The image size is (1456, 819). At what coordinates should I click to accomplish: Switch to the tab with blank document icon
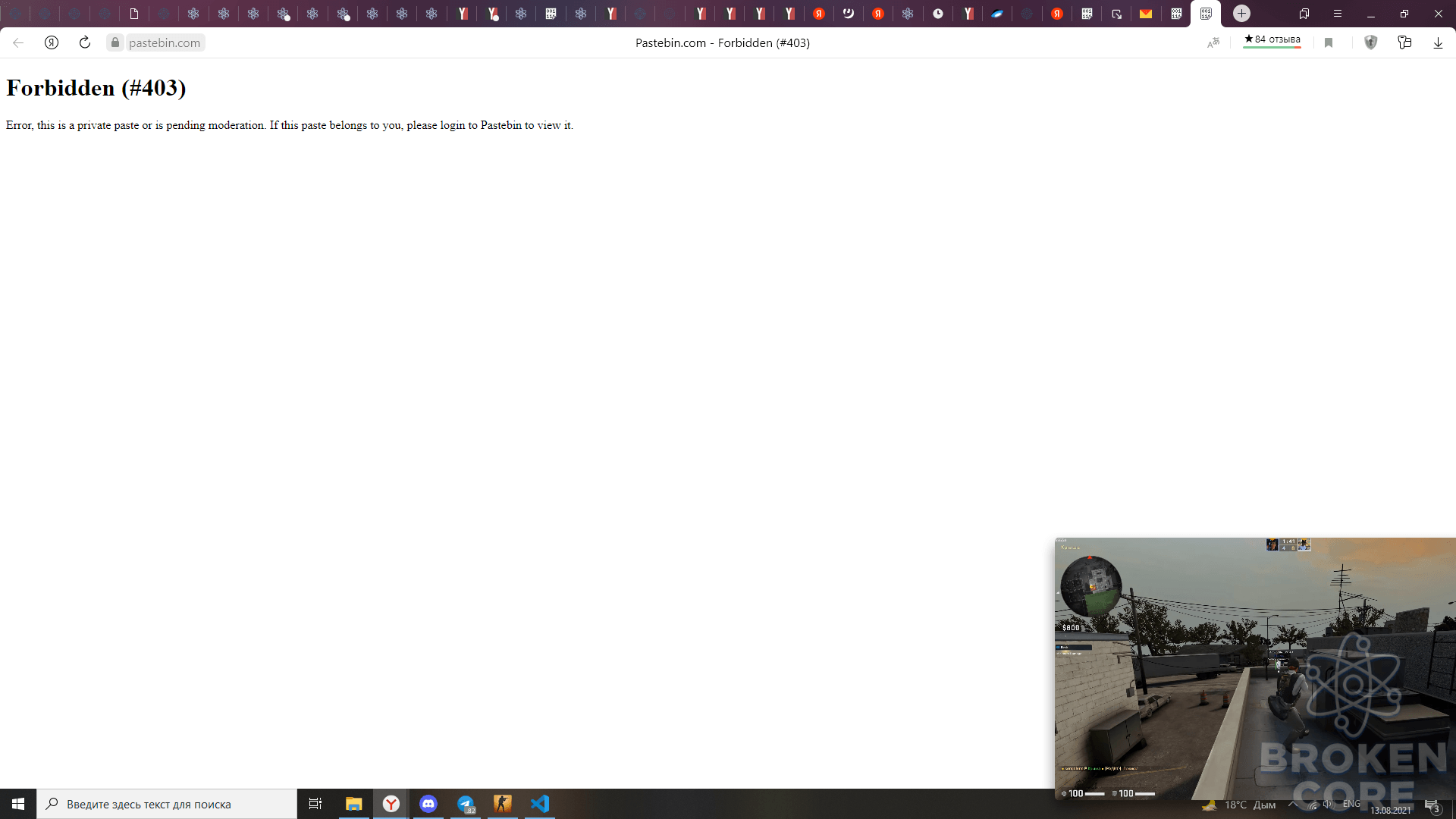tap(134, 14)
